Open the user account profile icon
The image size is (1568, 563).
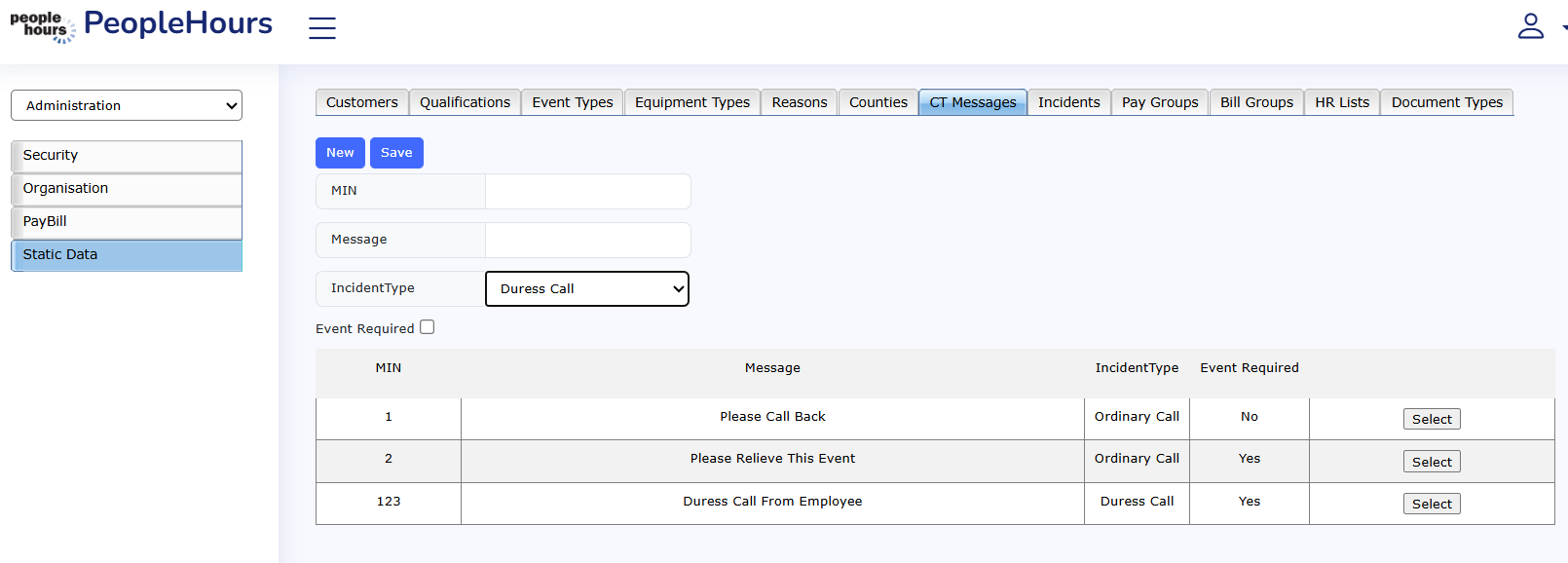click(1530, 26)
